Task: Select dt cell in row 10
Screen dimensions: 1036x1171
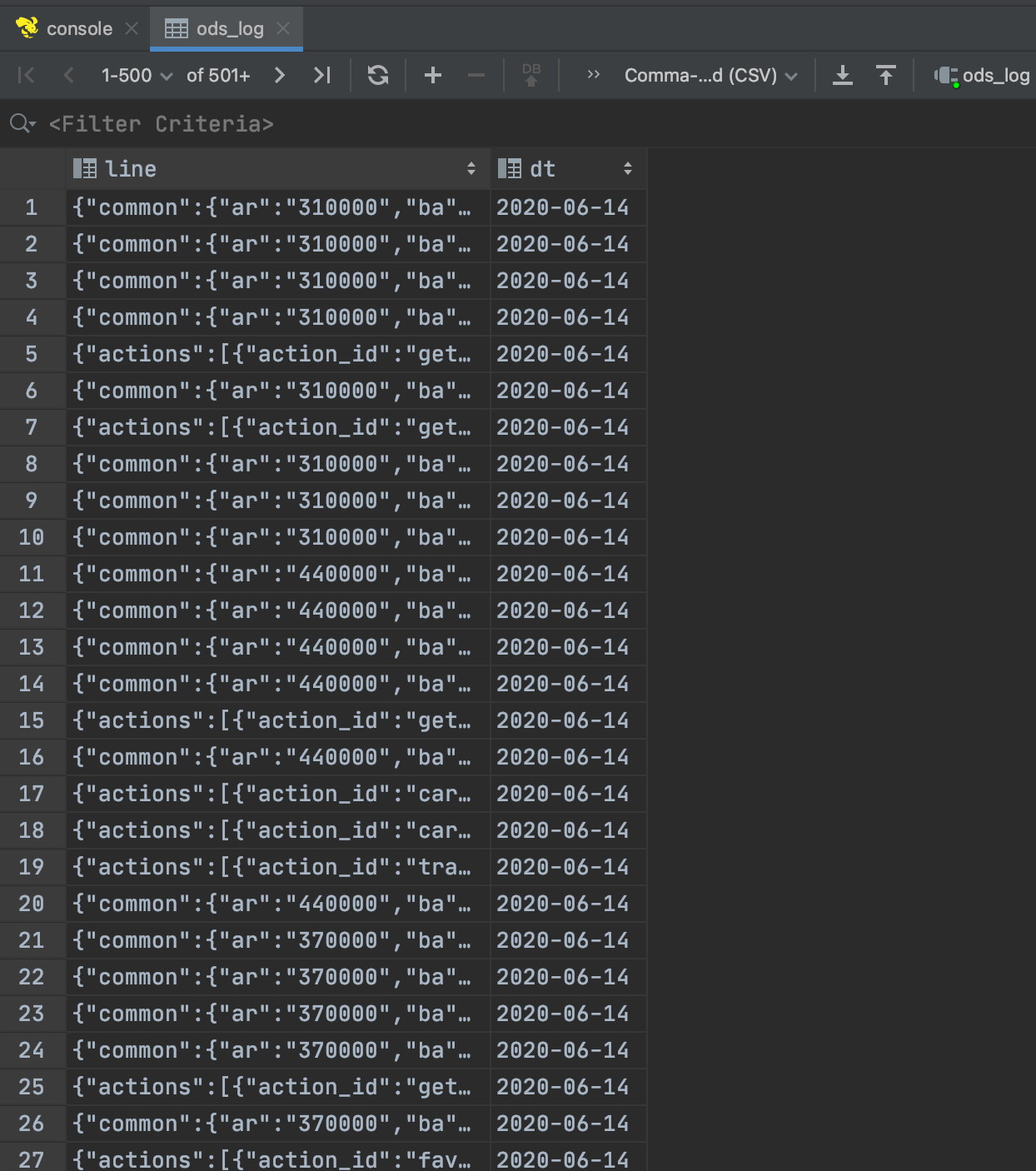Action: tap(569, 537)
